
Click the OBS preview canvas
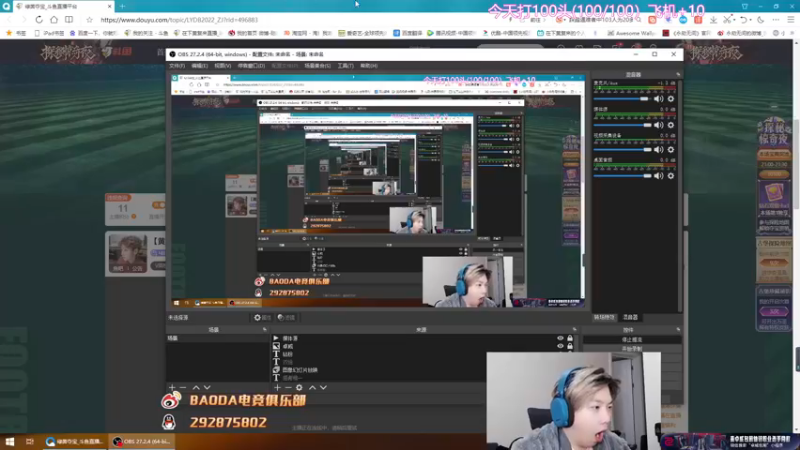point(378,191)
